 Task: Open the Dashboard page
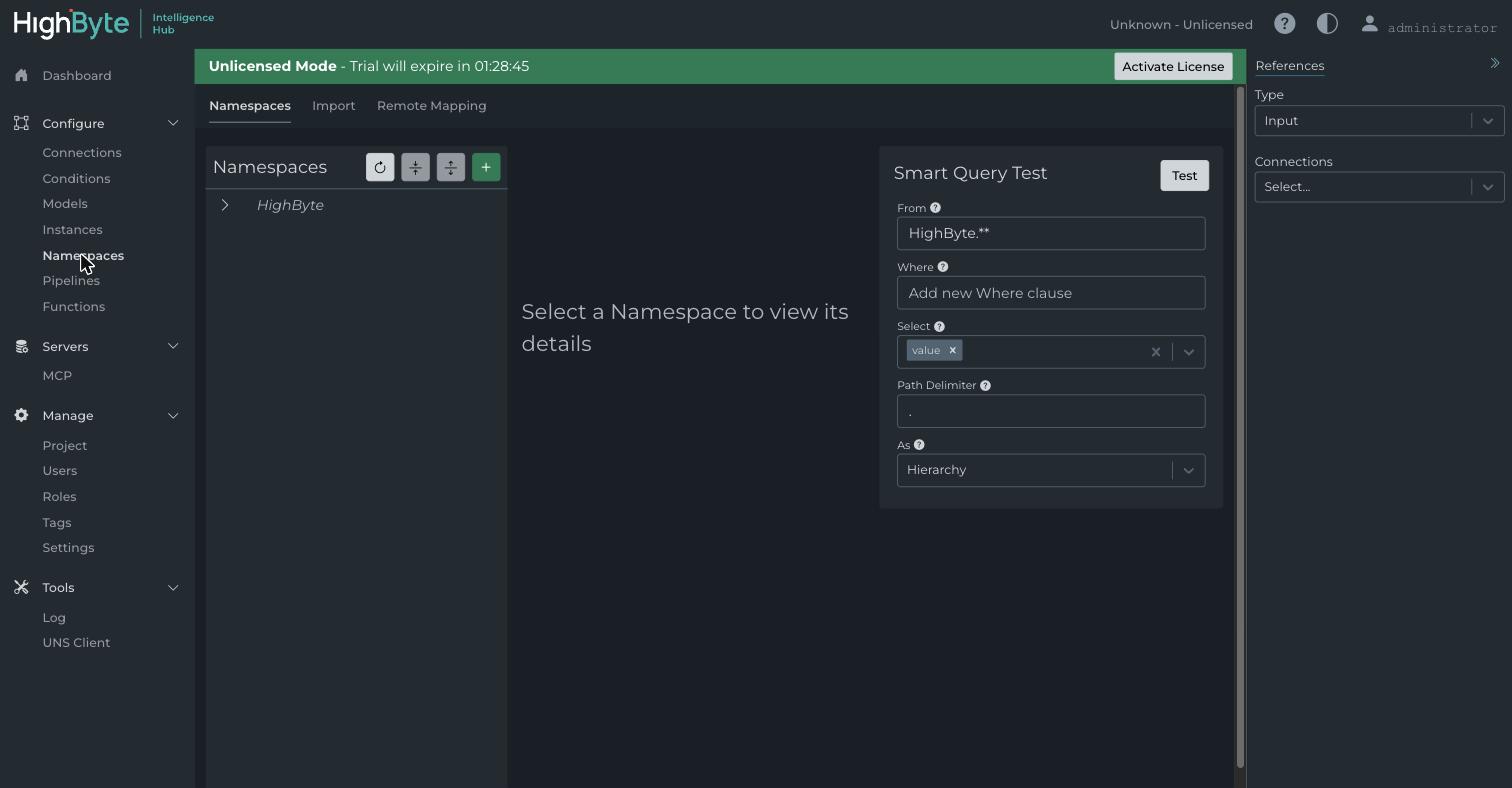(77, 76)
